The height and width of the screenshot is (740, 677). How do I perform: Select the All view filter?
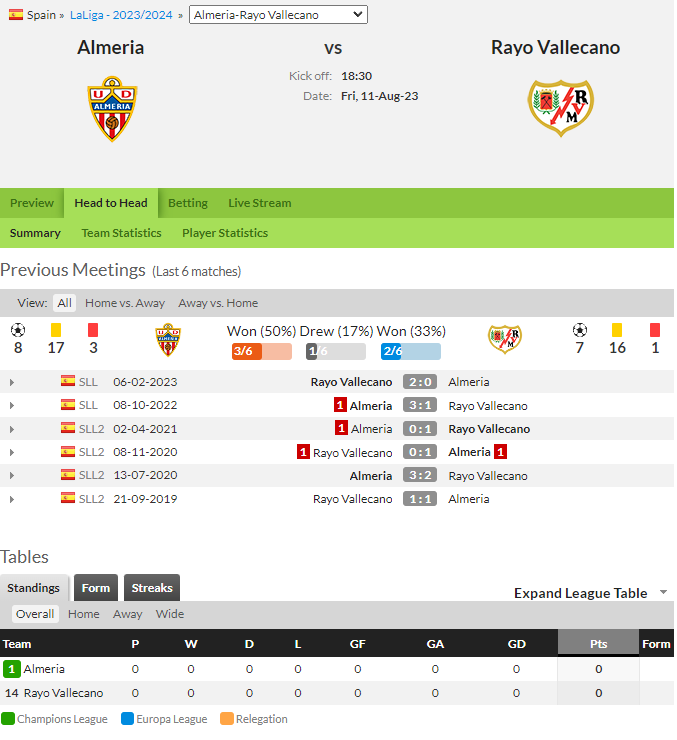click(65, 303)
